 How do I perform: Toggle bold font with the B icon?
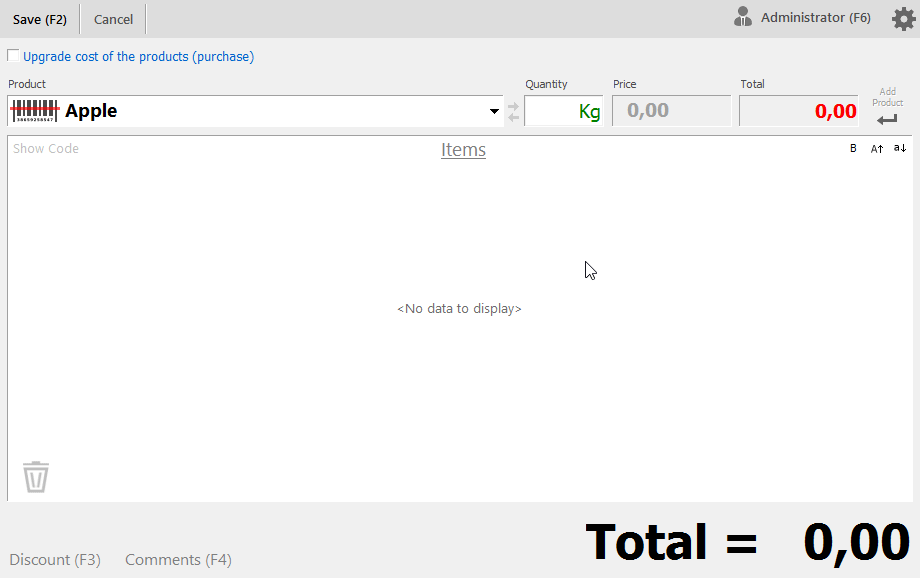(x=853, y=148)
